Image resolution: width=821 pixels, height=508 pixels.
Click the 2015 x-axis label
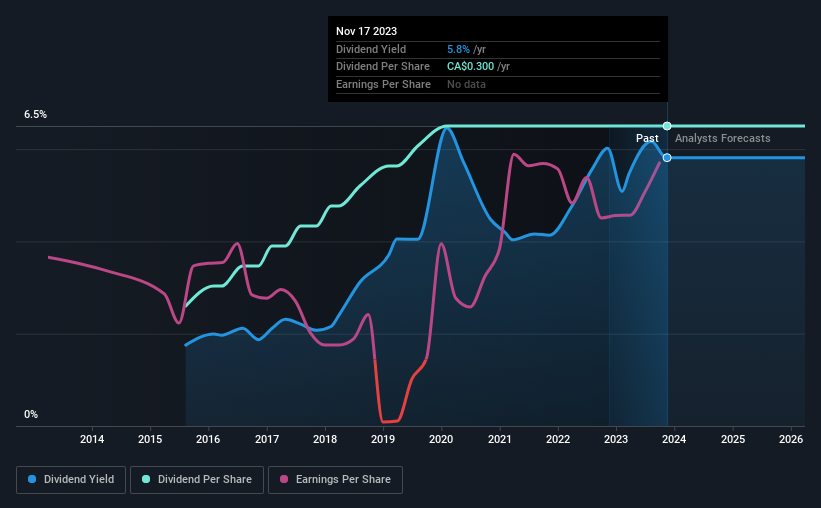tap(150, 439)
